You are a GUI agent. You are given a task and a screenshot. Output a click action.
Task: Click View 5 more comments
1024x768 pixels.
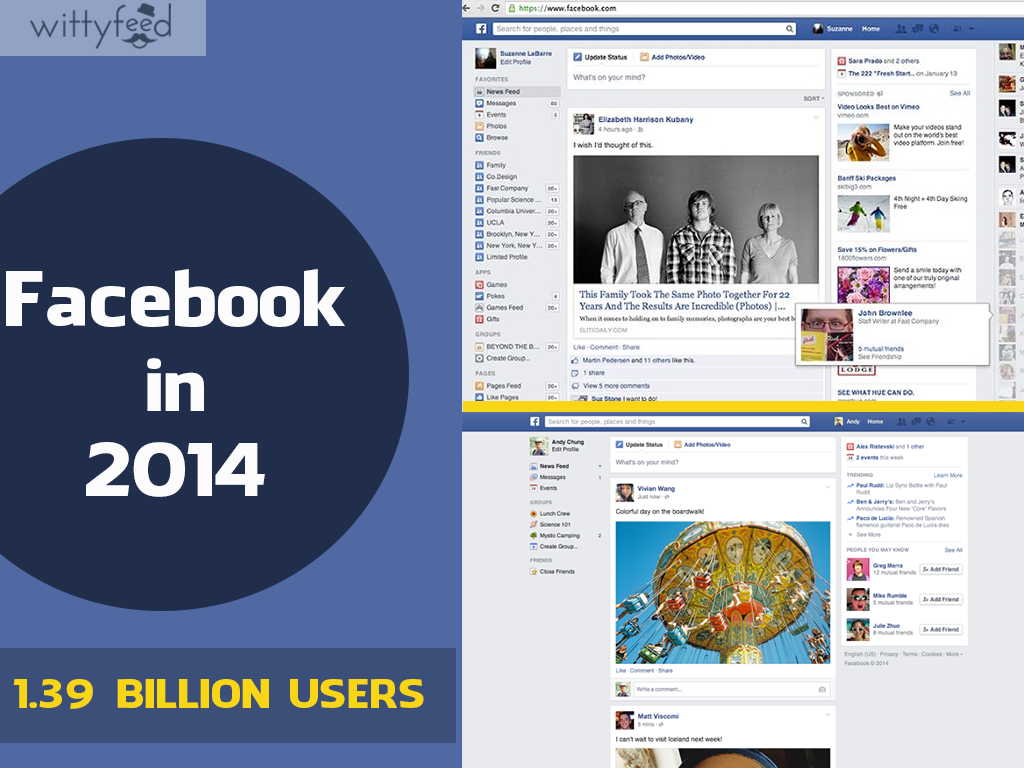point(616,386)
